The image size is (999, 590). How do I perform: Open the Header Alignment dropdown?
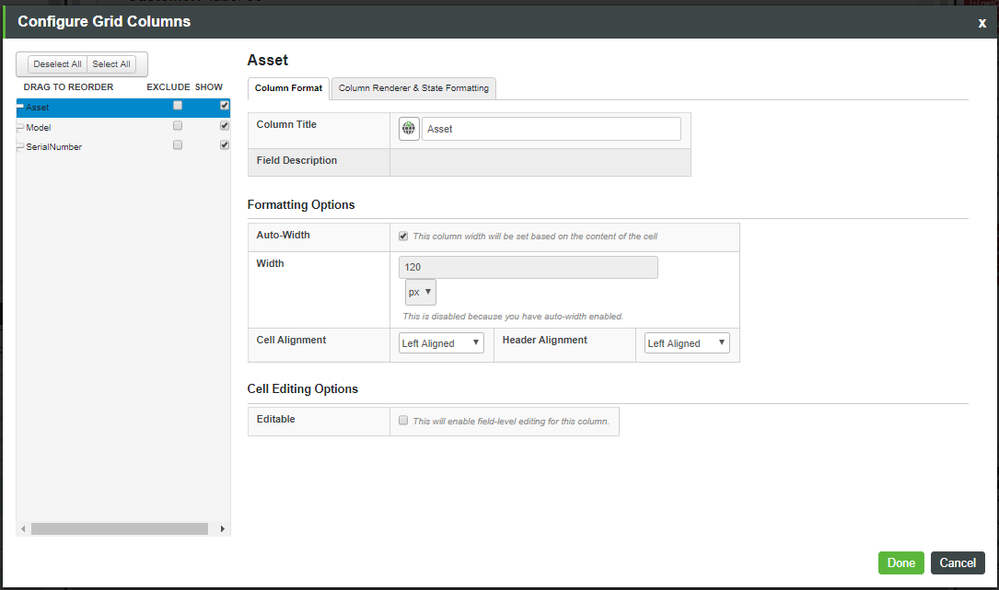686,343
